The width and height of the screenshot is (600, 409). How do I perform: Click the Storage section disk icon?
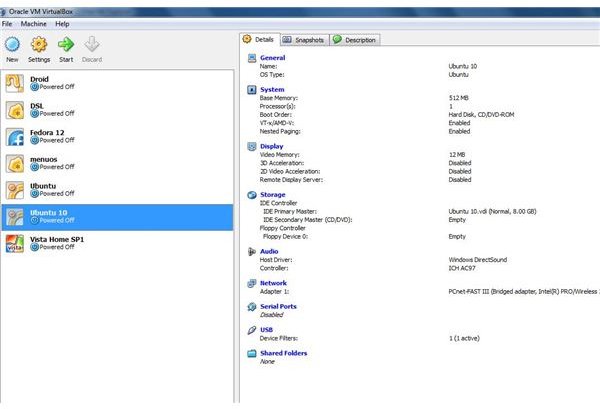pos(252,195)
